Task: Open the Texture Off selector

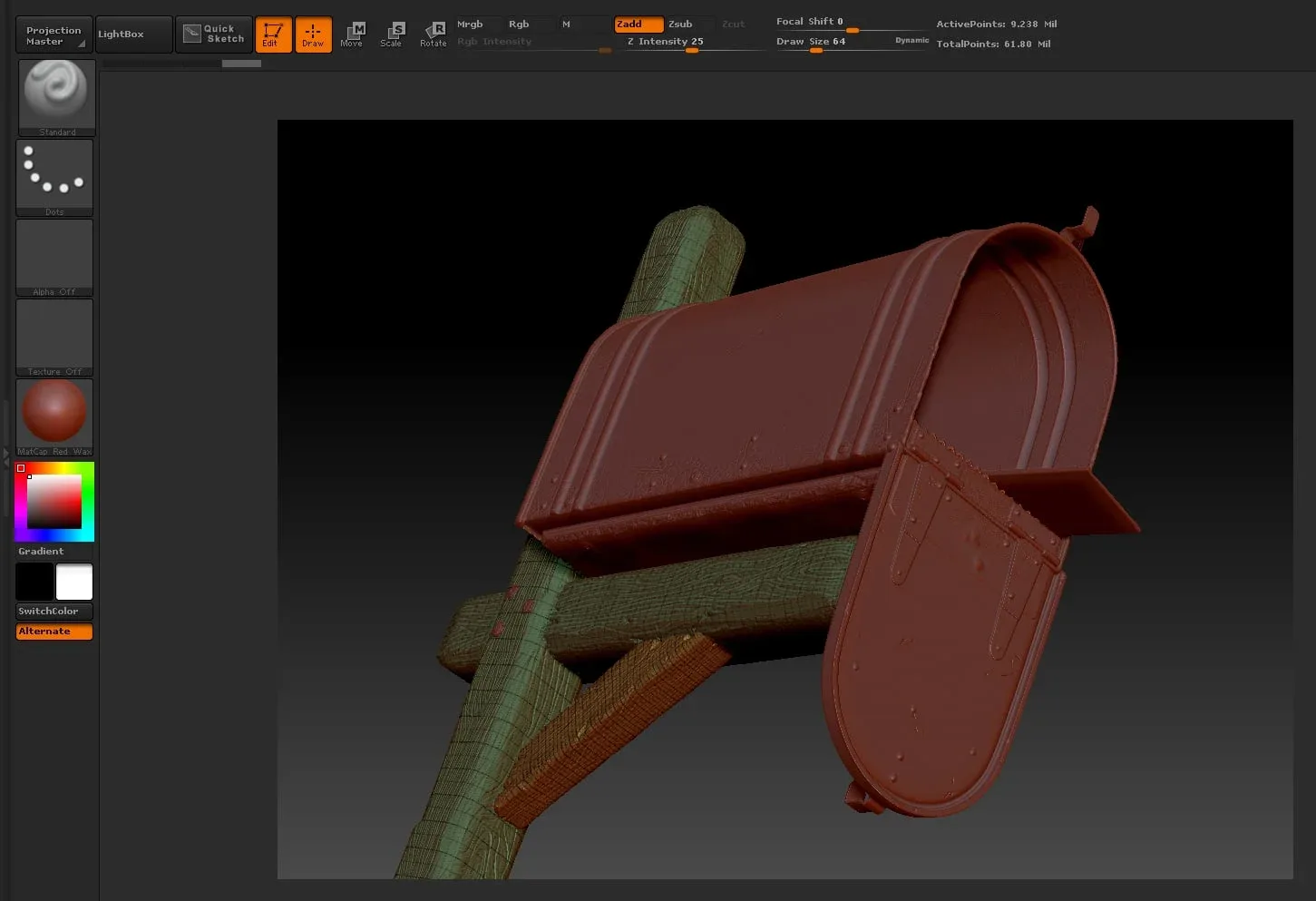Action: 54,333
